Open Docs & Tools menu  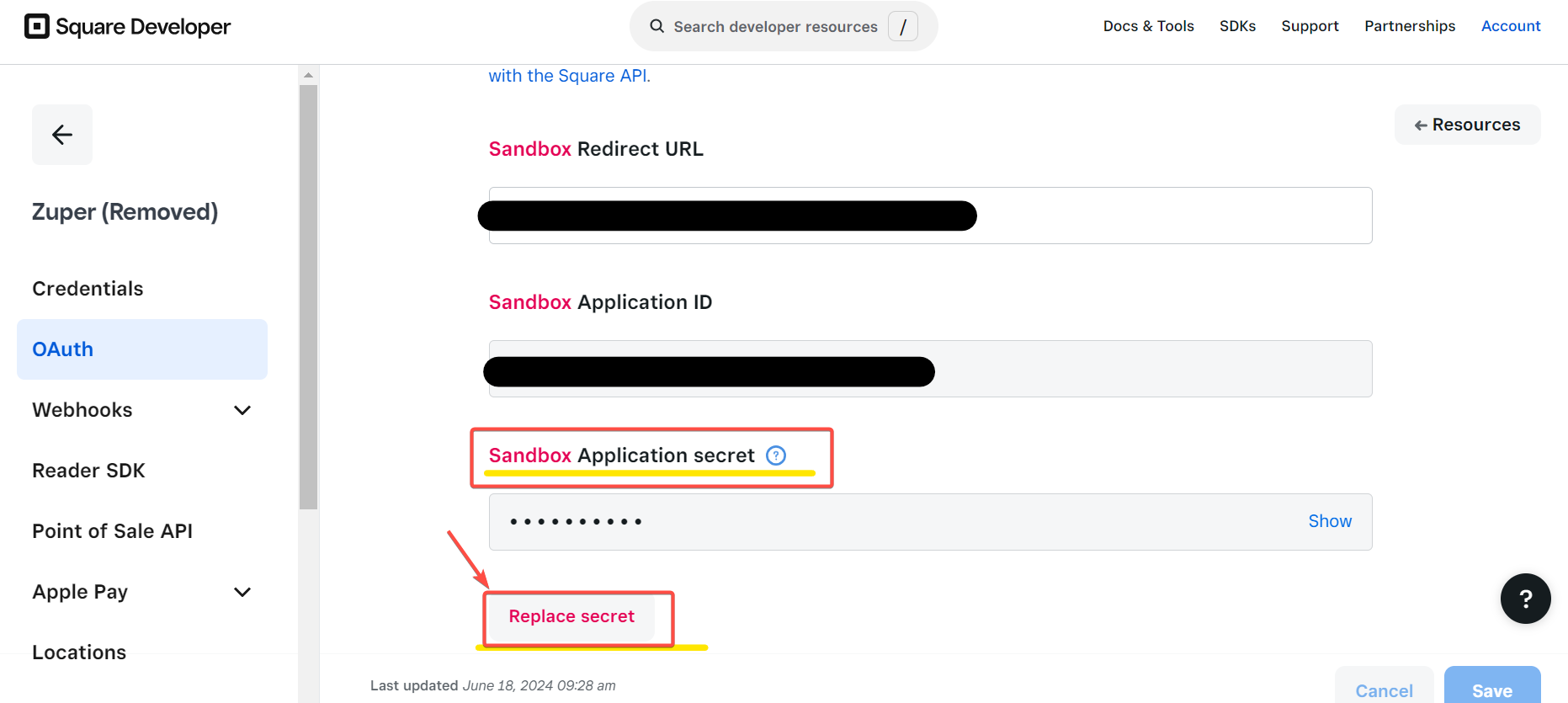pyautogui.click(x=1148, y=26)
